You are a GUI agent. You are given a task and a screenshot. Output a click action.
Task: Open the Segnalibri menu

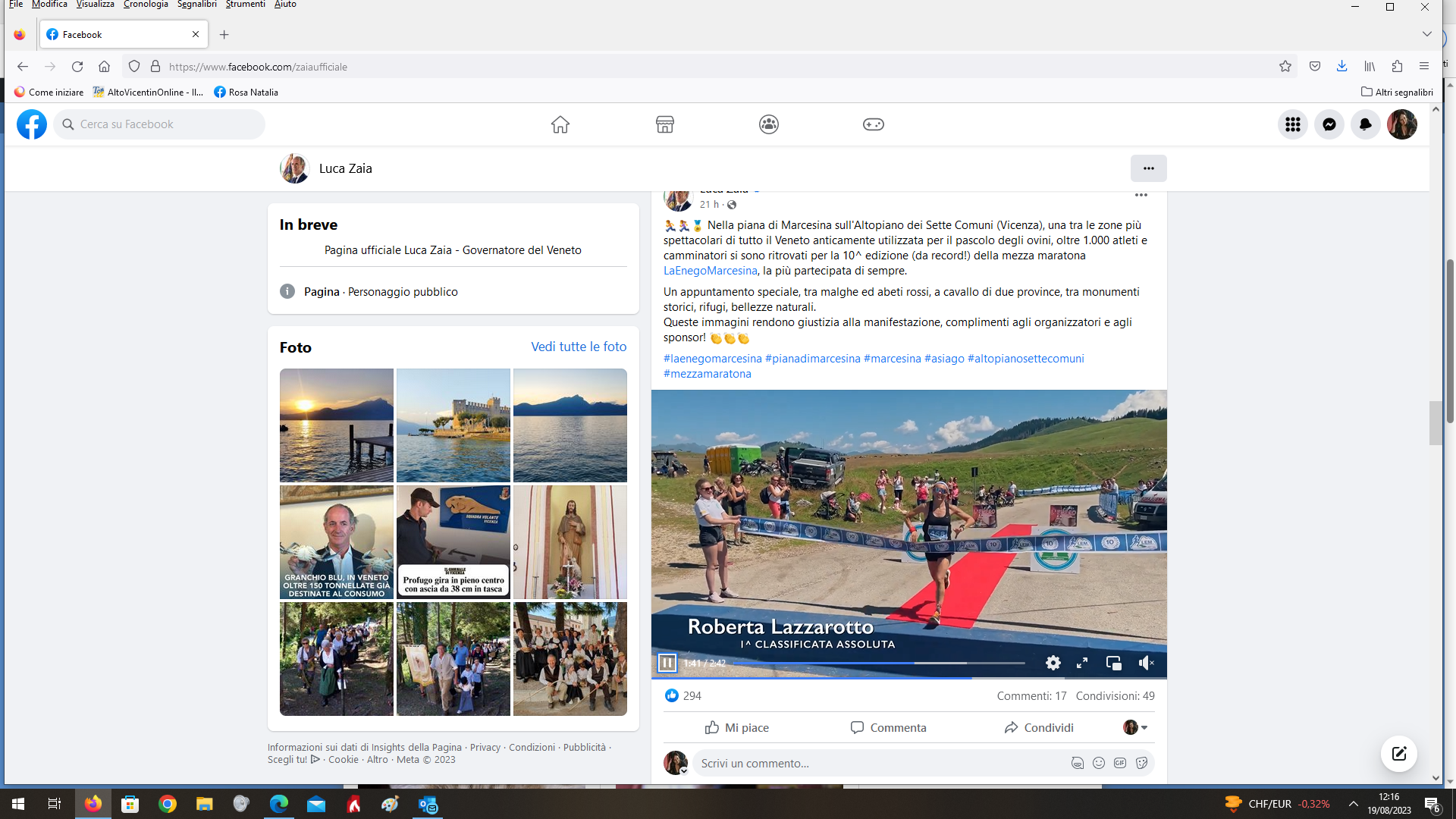196,5
